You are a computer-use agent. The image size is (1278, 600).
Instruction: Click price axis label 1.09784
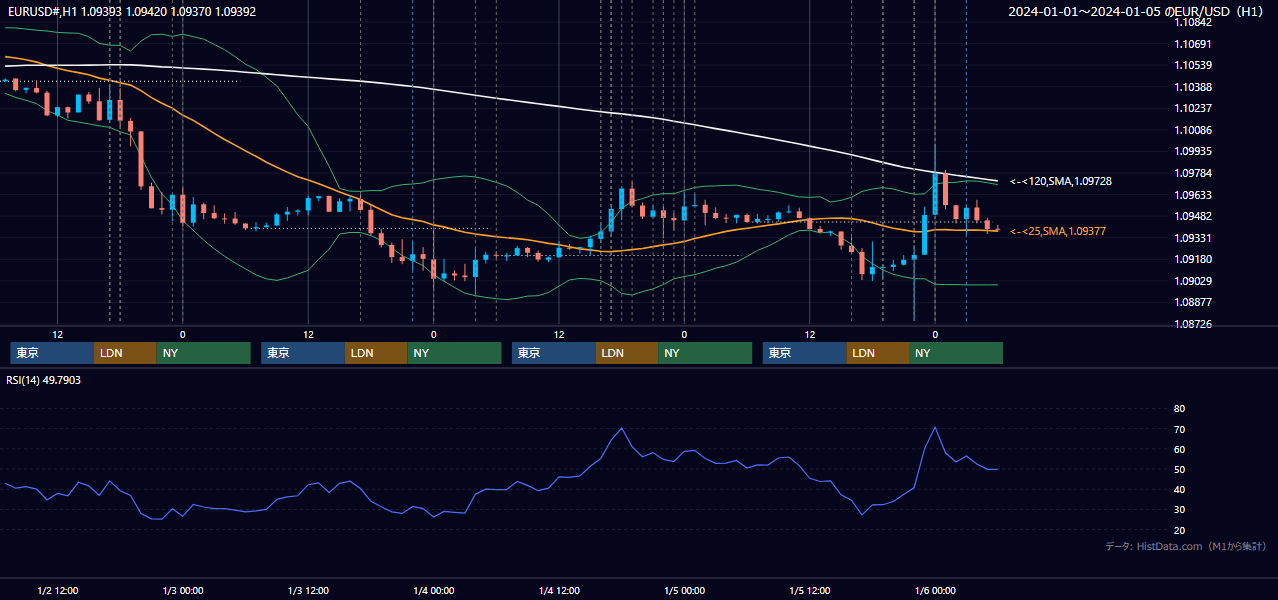pos(1192,173)
